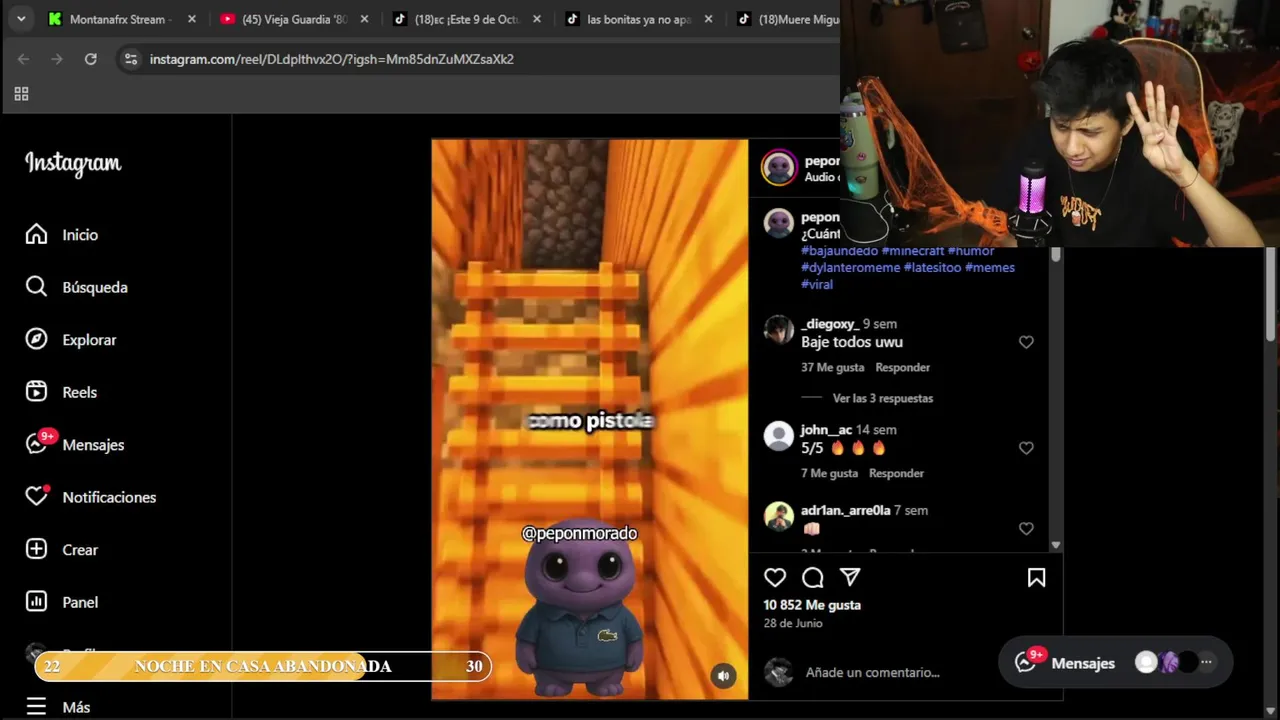
Task: Open the Más hamburger menu icon
Action: pyautogui.click(x=36, y=707)
